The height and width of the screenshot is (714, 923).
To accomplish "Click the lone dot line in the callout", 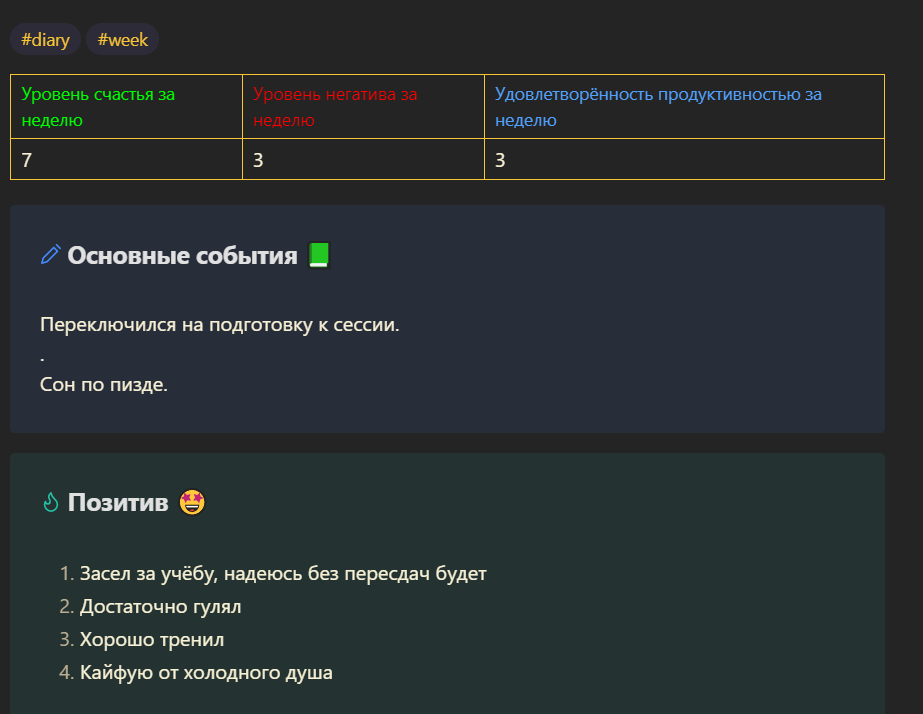I will click(42, 358).
